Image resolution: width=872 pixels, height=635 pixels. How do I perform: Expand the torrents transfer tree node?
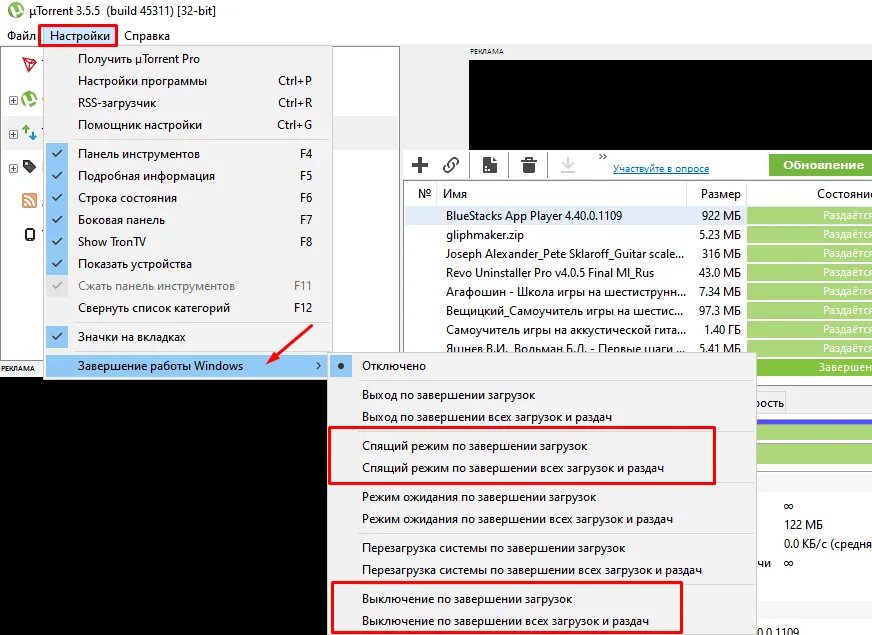[x=13, y=134]
